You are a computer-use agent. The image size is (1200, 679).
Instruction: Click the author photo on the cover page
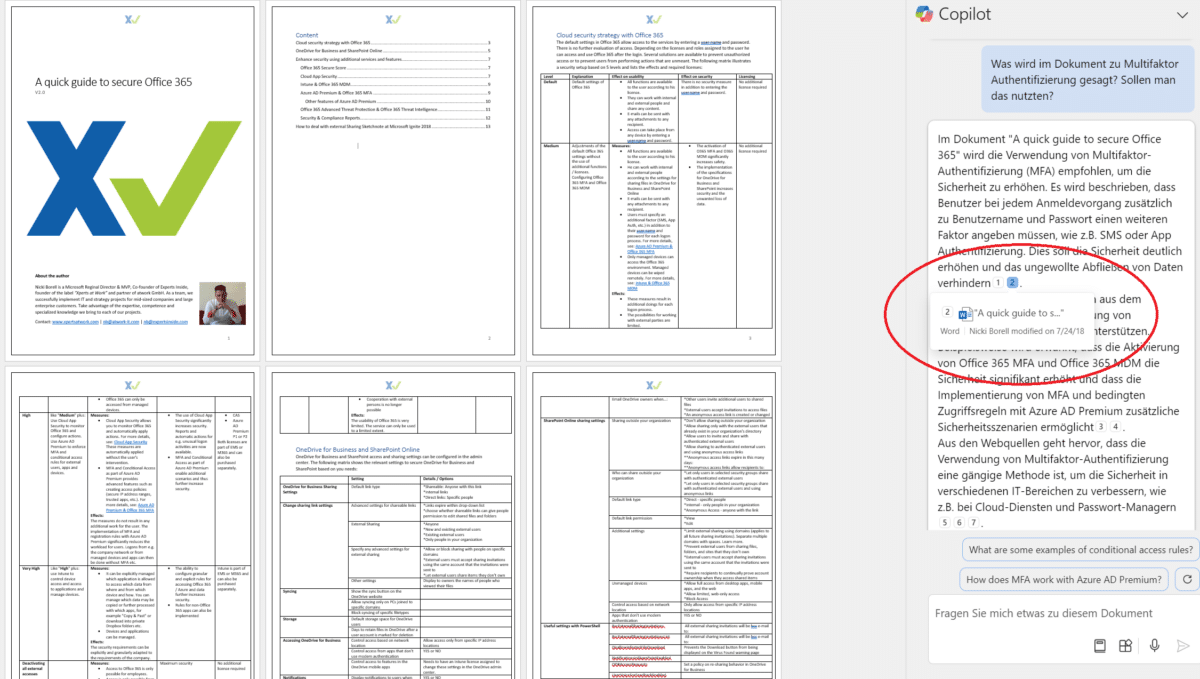(222, 302)
